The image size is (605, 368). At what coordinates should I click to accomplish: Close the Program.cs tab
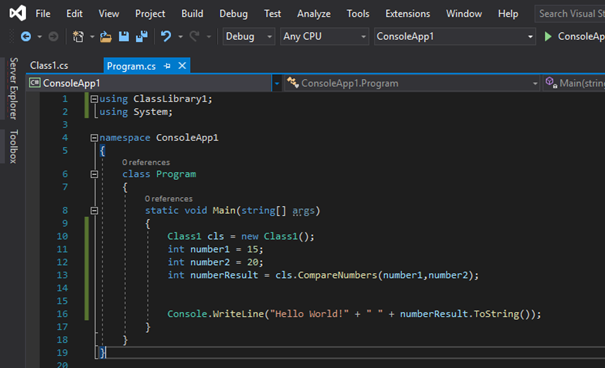click(182, 66)
